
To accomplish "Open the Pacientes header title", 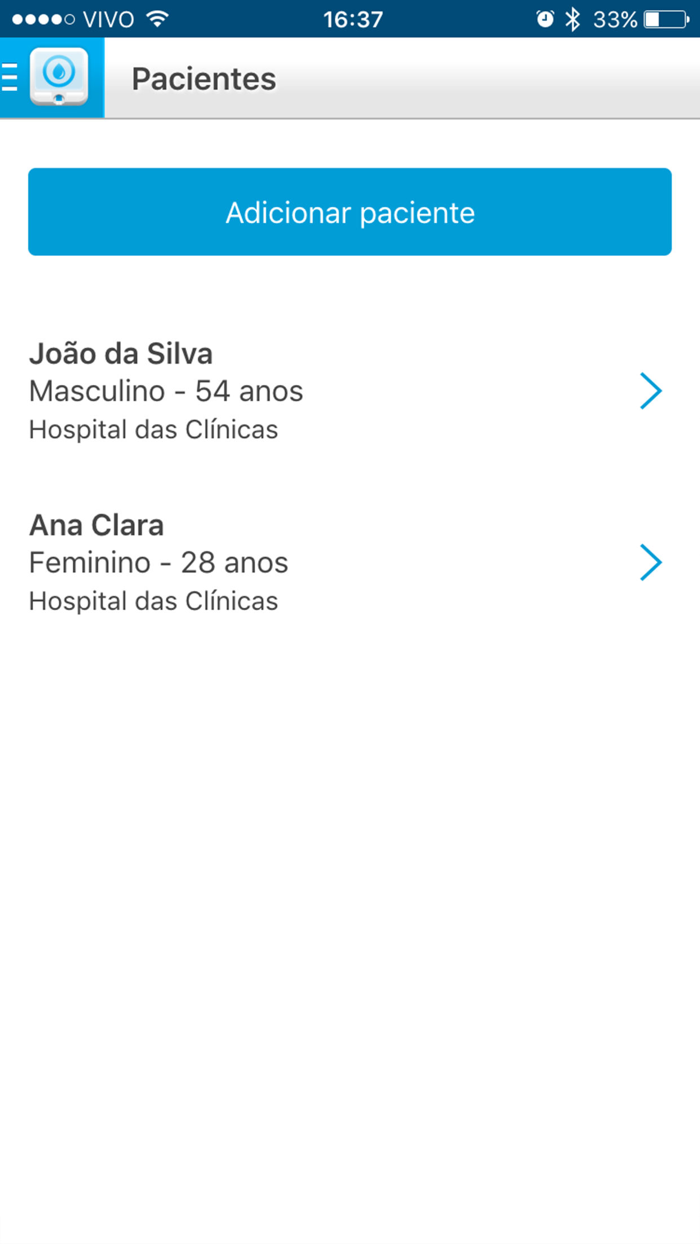I will [x=204, y=79].
